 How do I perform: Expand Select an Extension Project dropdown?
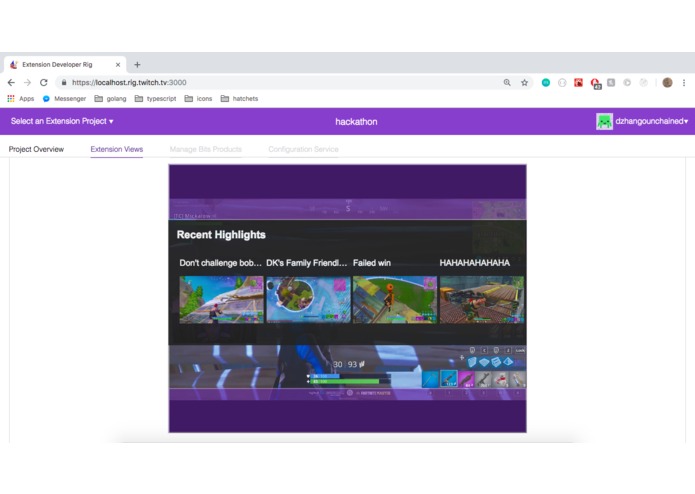[x=62, y=121]
